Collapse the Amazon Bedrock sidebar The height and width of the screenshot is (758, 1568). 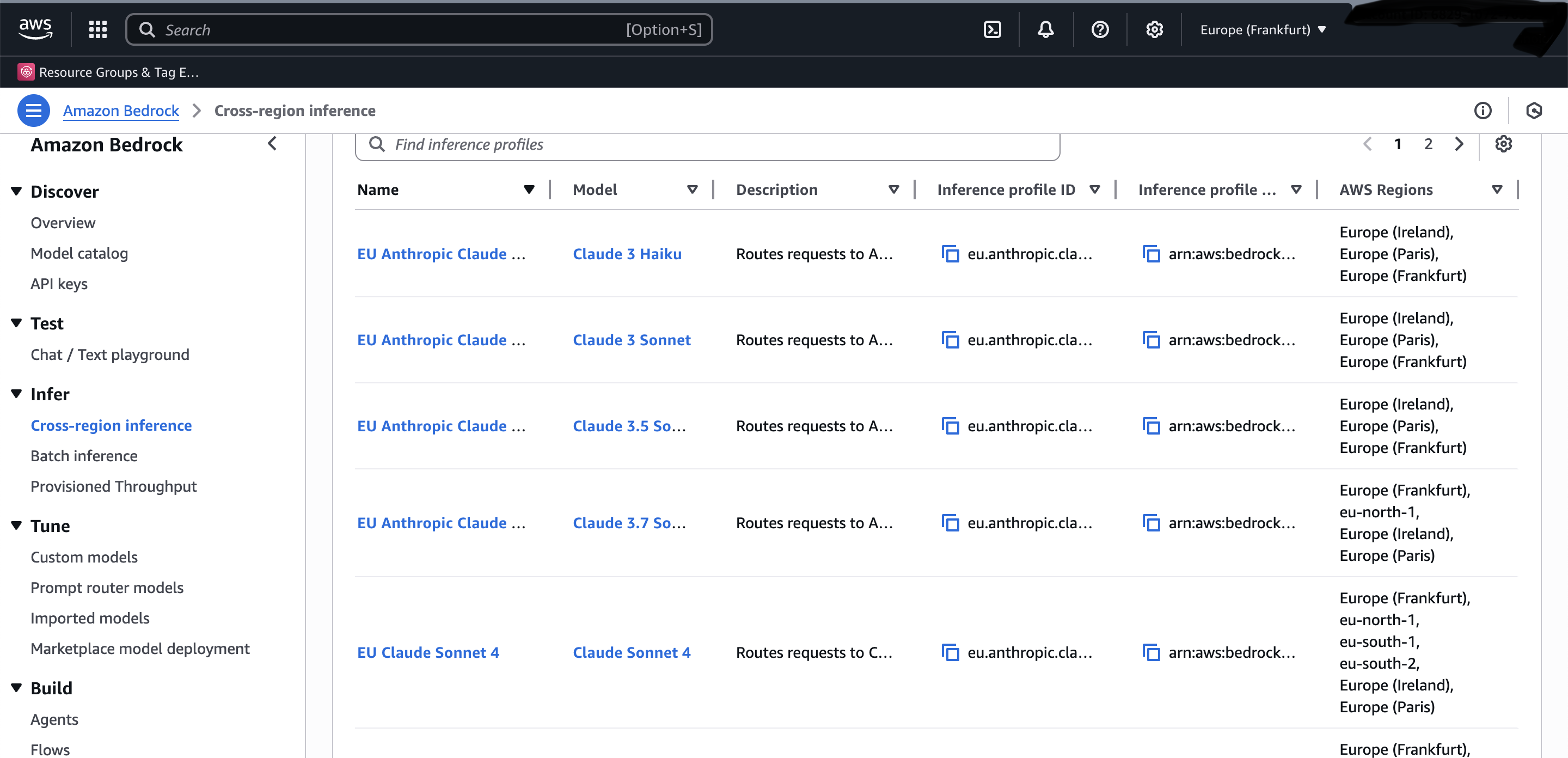[x=272, y=144]
